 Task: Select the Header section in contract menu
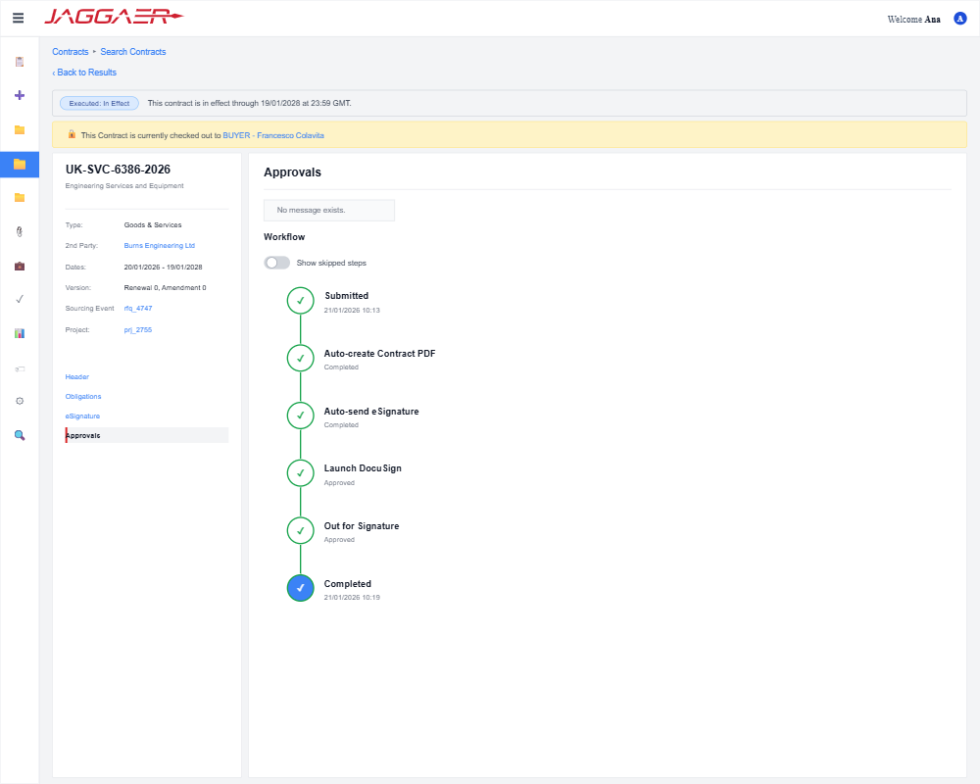(77, 377)
